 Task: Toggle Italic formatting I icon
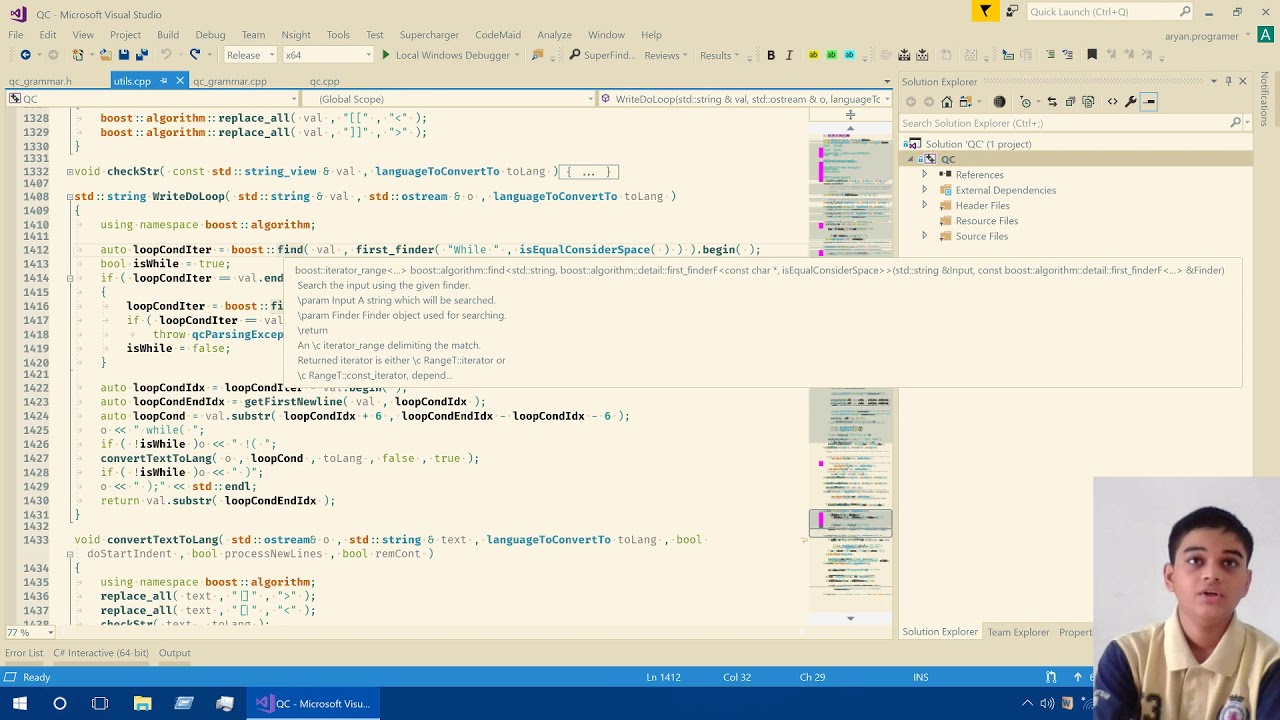coord(789,55)
